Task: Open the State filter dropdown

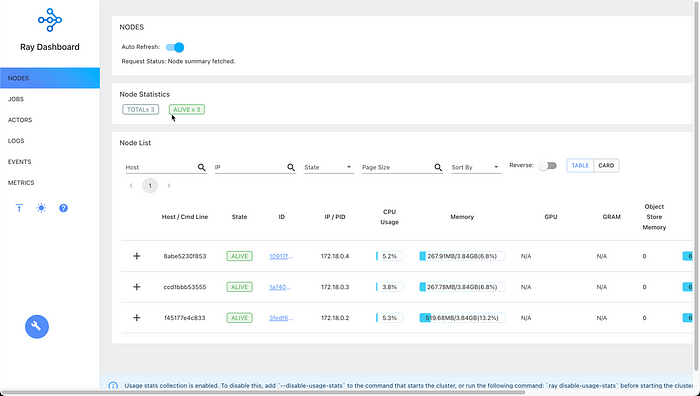Action: [329, 167]
